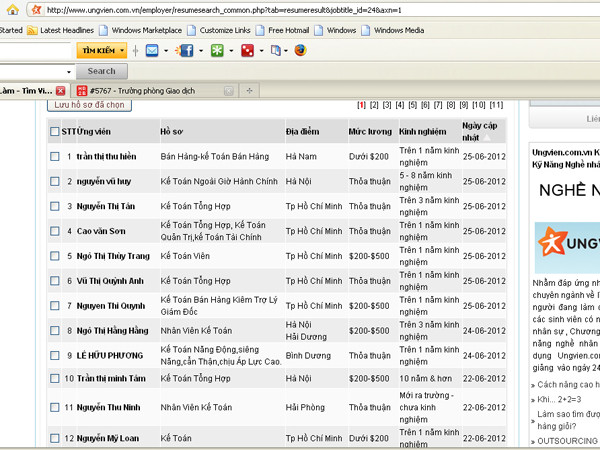Click the red dice toolbar icon
The image size is (600, 450).
247,50
